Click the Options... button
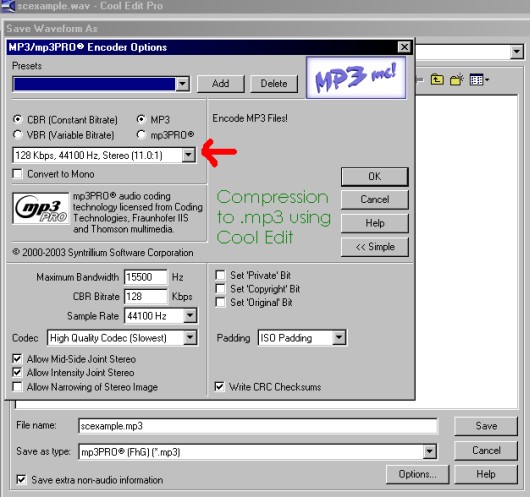The image size is (530, 497). (x=417, y=474)
